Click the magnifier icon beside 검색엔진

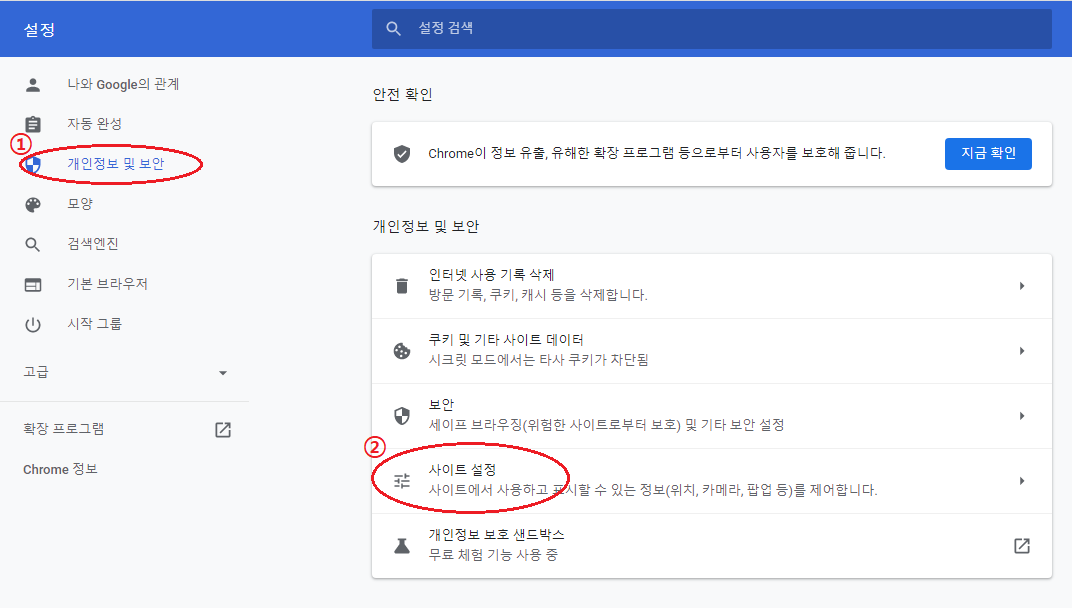click(x=33, y=244)
